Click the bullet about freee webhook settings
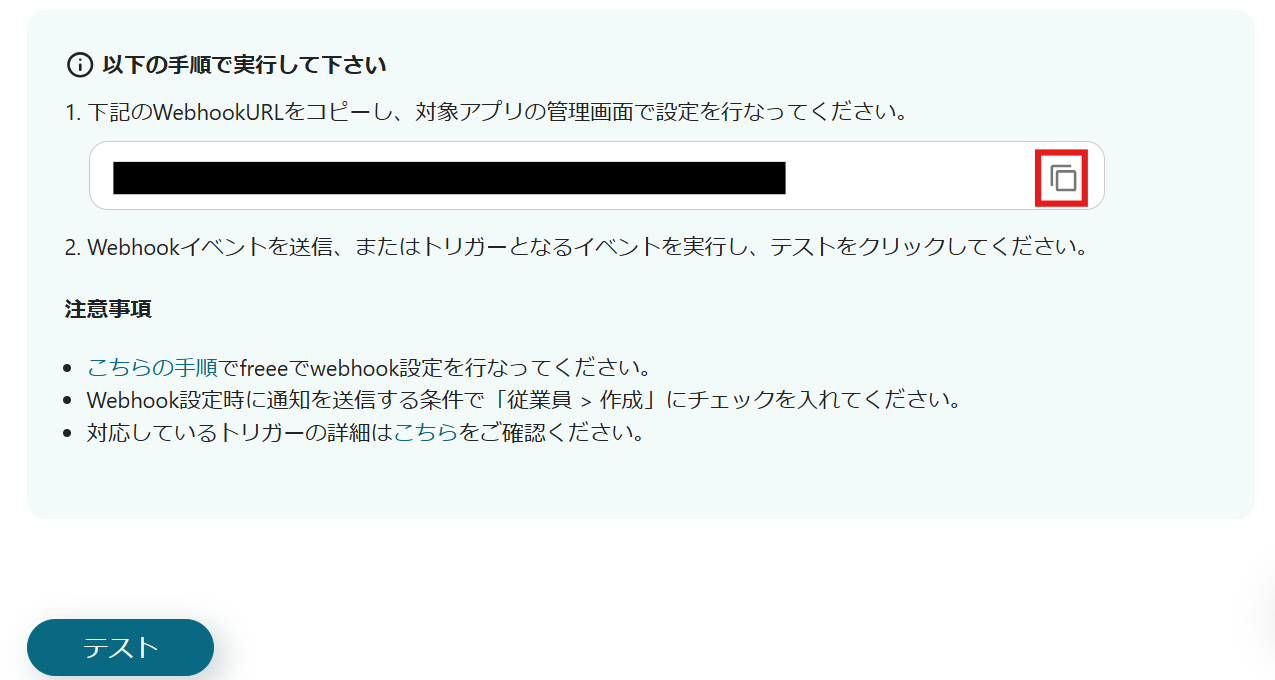Screen dimensions: 1275x680 pos(370,367)
